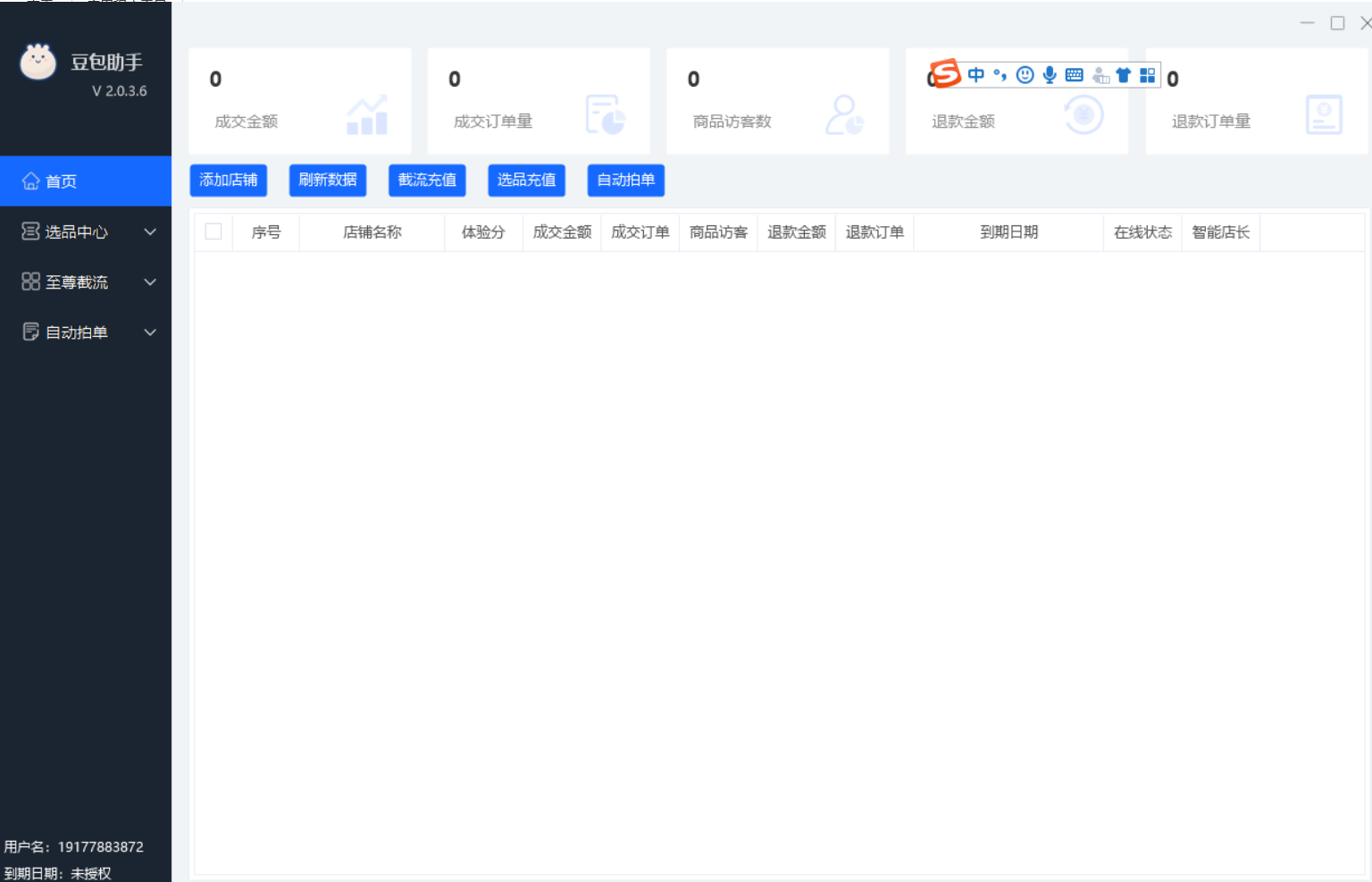Open the skin shirt icon in Sogou toolbar
Image resolution: width=1372 pixels, height=882 pixels.
click(1124, 75)
